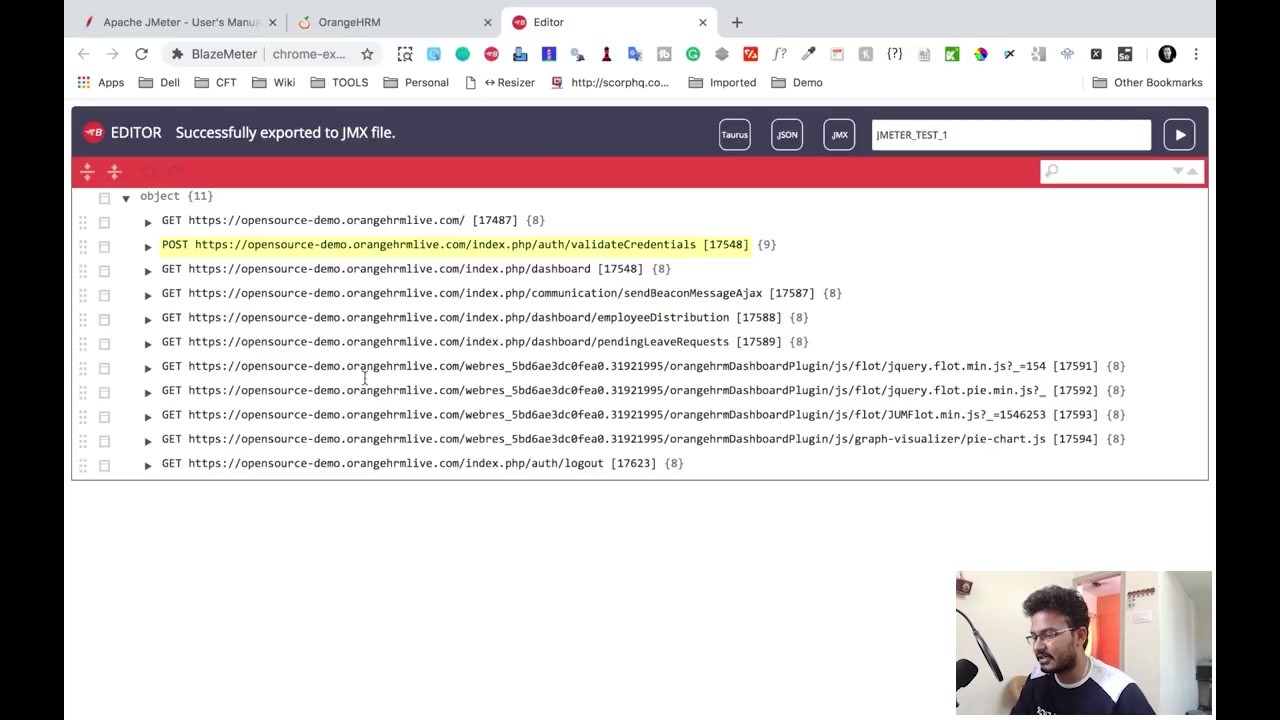
Task: Reload the browser page
Action: click(141, 54)
